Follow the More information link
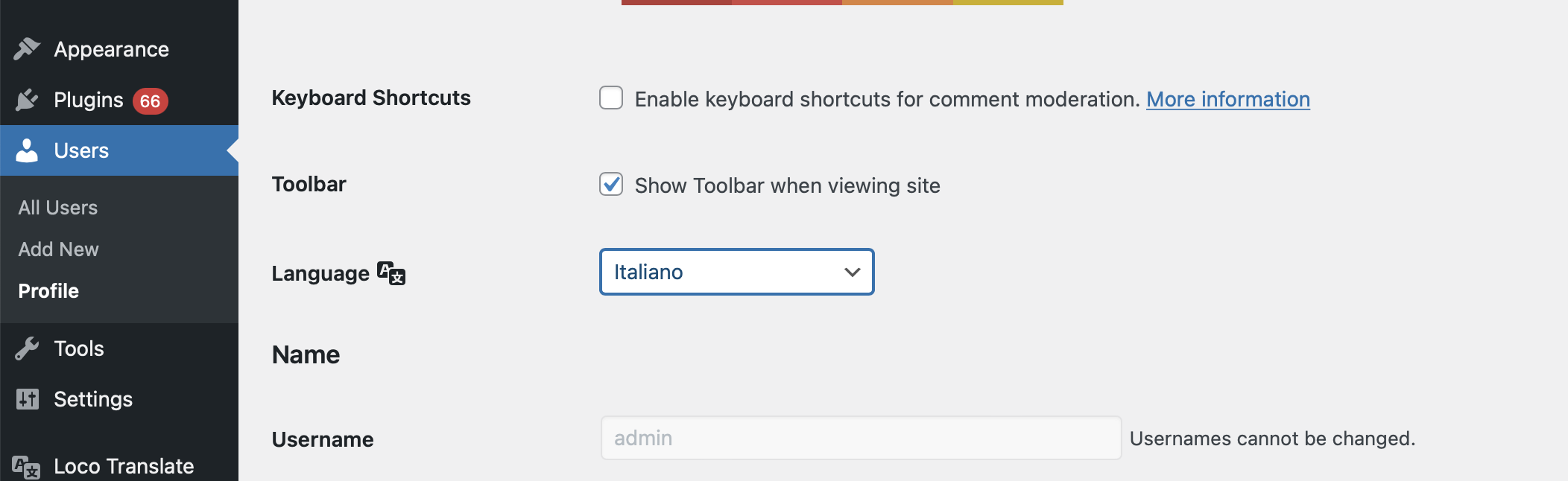 point(1228,99)
